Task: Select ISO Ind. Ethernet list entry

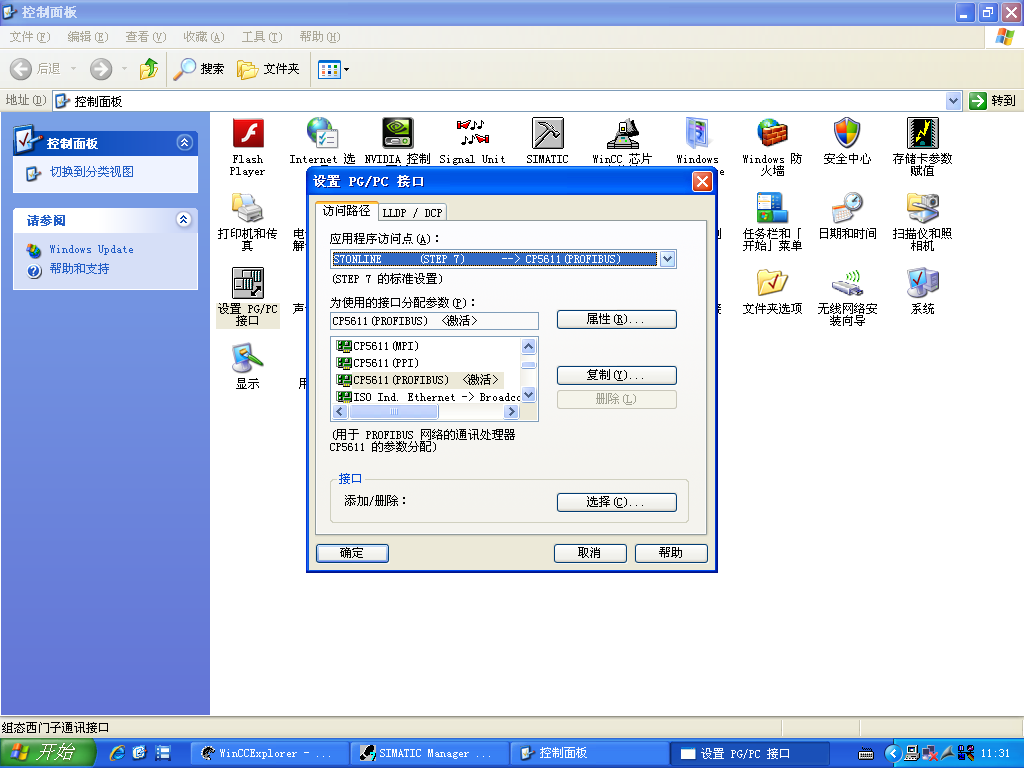Action: pos(428,397)
